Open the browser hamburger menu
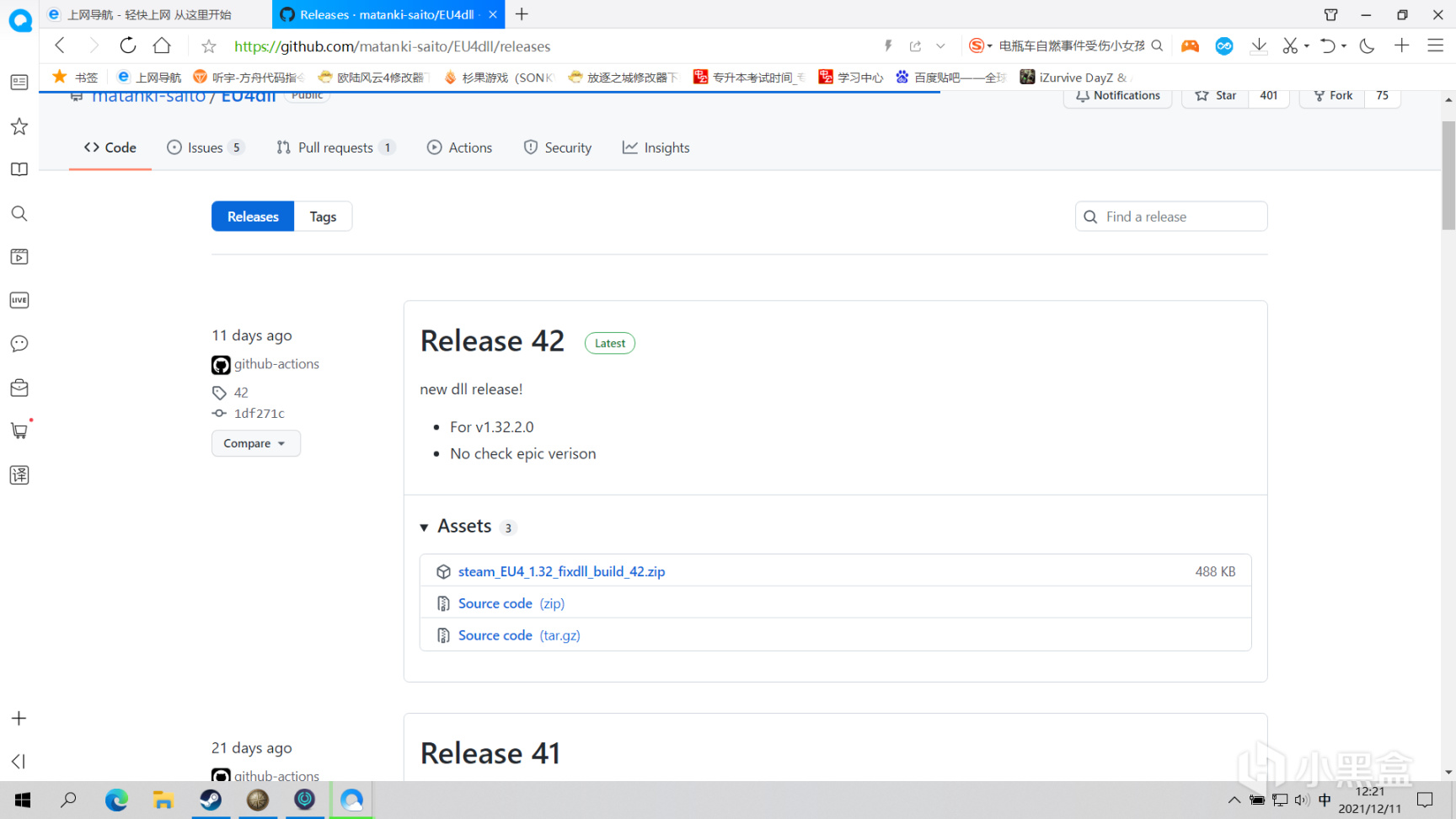 1436,45
